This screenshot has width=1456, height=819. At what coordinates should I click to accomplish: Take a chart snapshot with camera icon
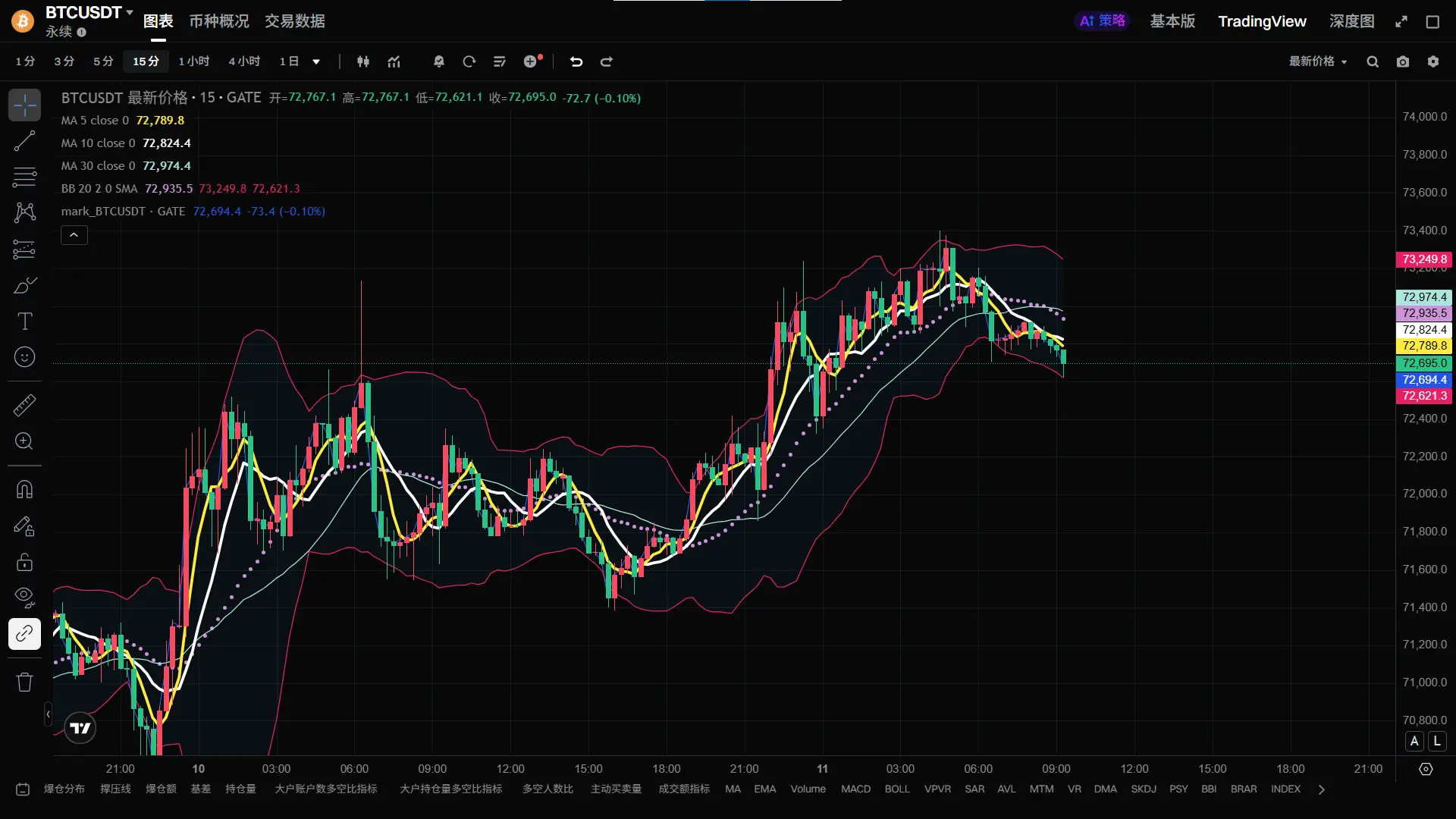(x=1403, y=61)
